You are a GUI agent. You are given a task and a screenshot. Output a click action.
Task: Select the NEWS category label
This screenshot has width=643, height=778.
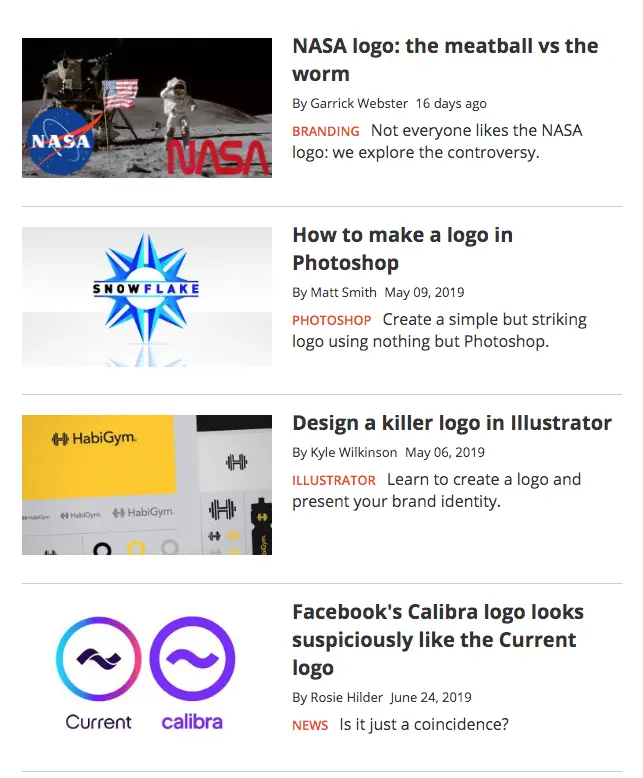310,725
